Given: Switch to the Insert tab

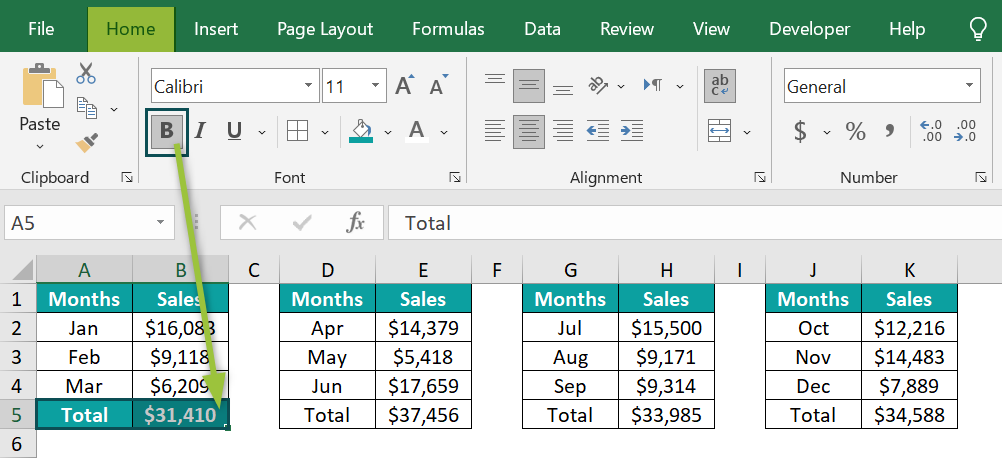Looking at the screenshot, I should click(x=216, y=29).
